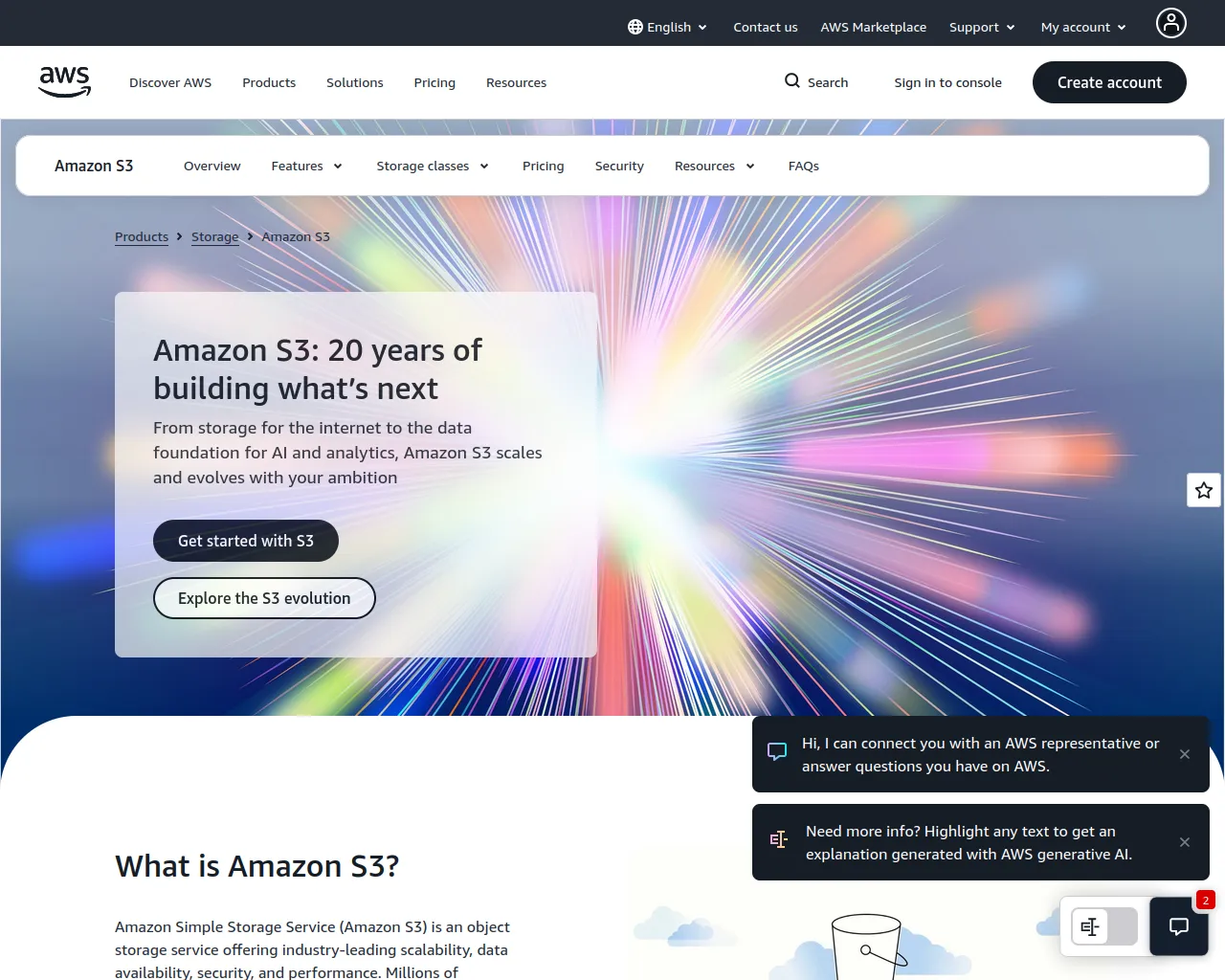Open the Support dropdown menu

[982, 27]
